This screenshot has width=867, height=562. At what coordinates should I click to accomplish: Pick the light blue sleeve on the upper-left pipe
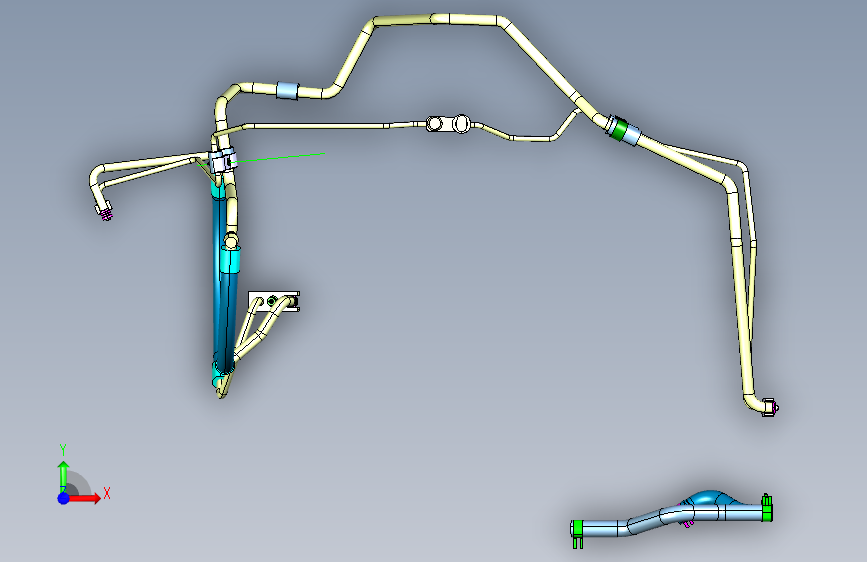(288, 91)
